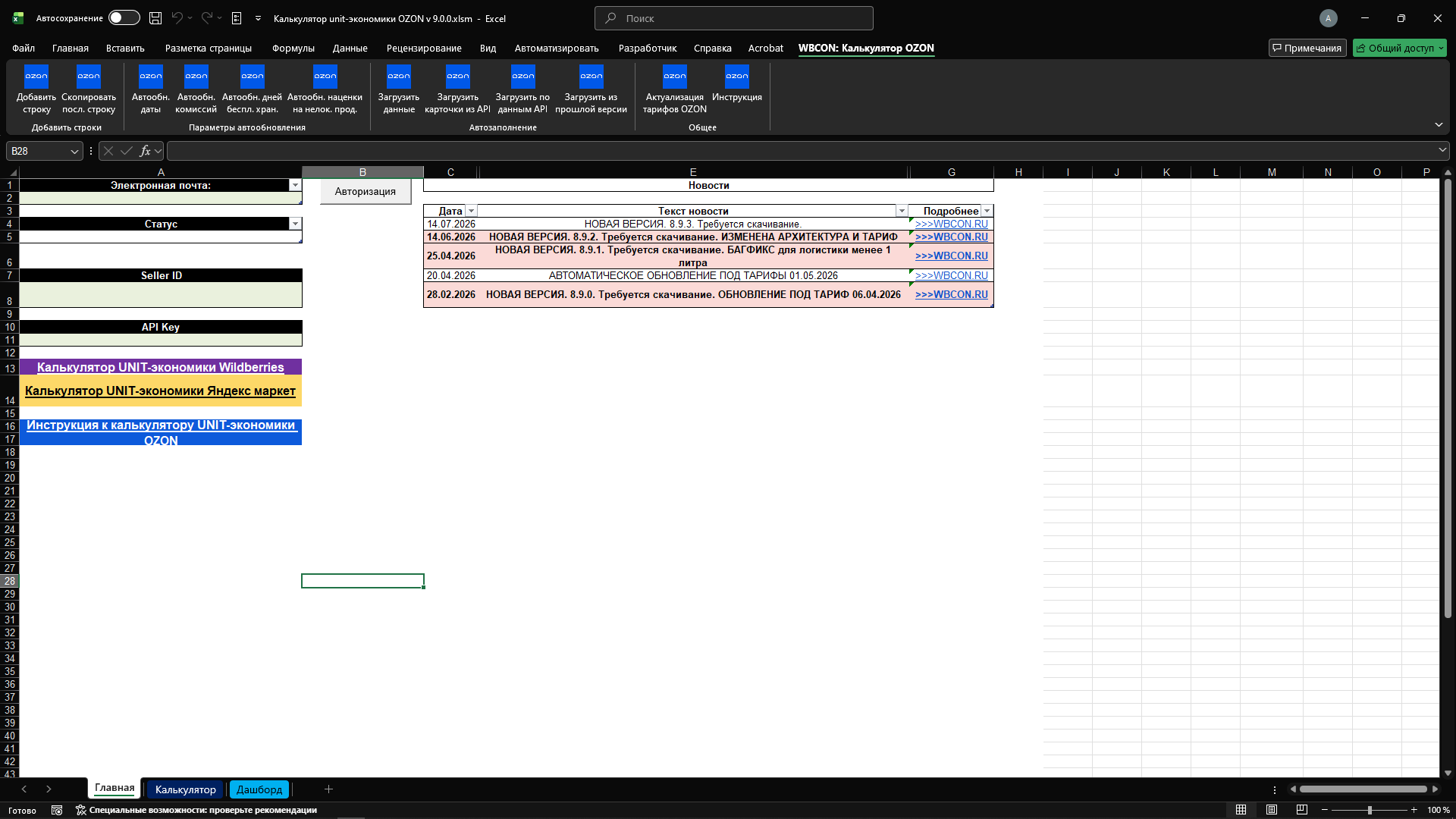
Task: Click the Insert Function fx icon
Action: coord(145,151)
